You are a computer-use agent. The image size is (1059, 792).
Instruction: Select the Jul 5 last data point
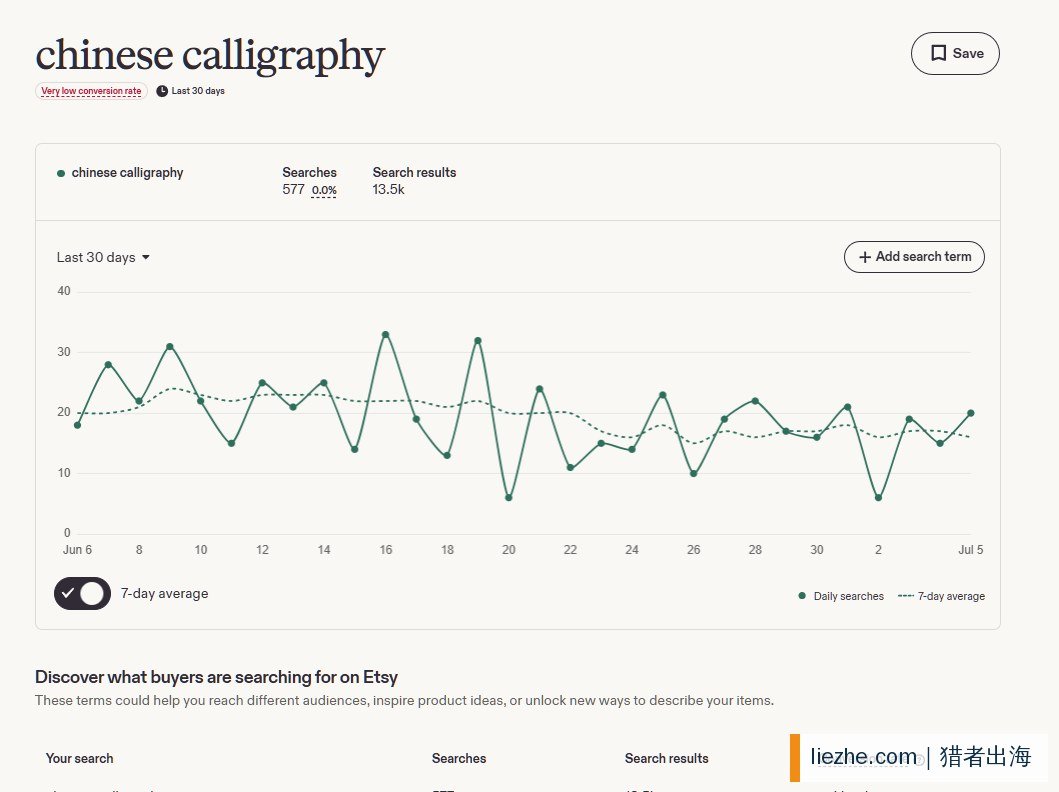click(971, 413)
